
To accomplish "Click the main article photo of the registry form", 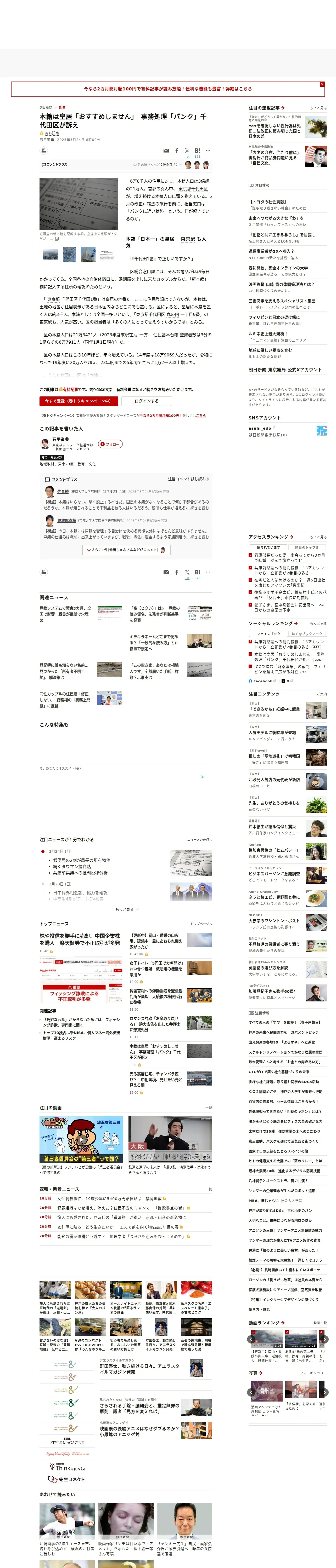I will tap(79, 204).
